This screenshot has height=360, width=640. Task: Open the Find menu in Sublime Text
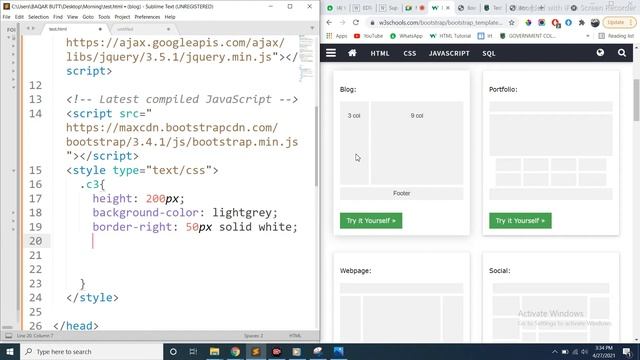tap(58, 17)
